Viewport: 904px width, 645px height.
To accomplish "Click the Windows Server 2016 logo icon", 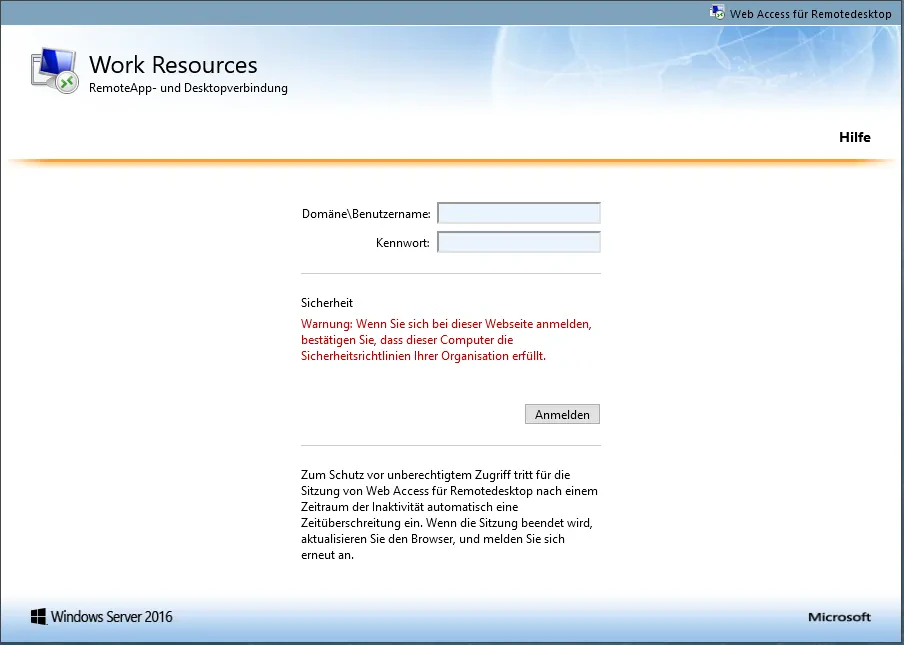I will [x=39, y=616].
